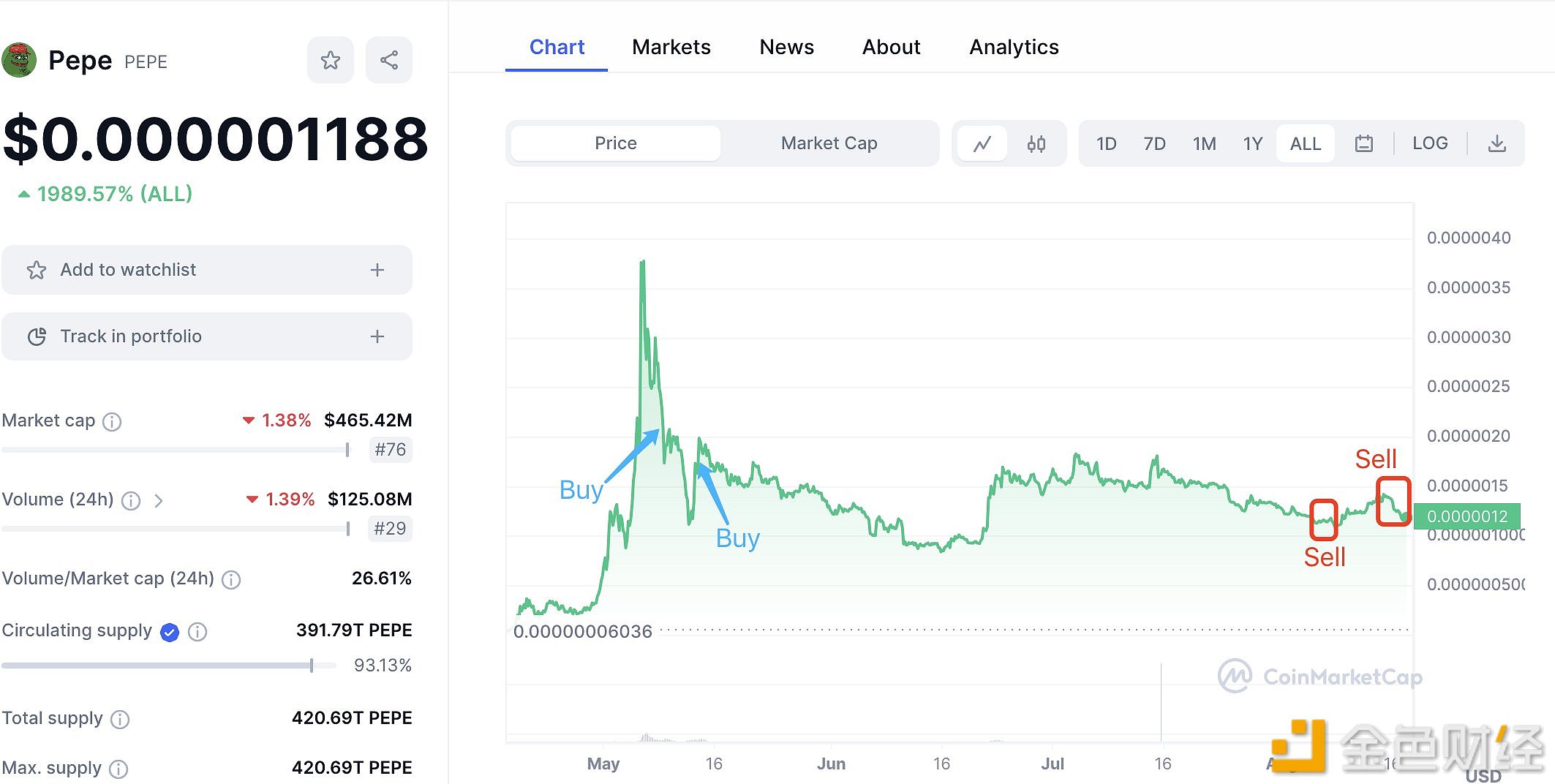Go to the About tab
This screenshot has height=784, width=1555.
pos(891,48)
